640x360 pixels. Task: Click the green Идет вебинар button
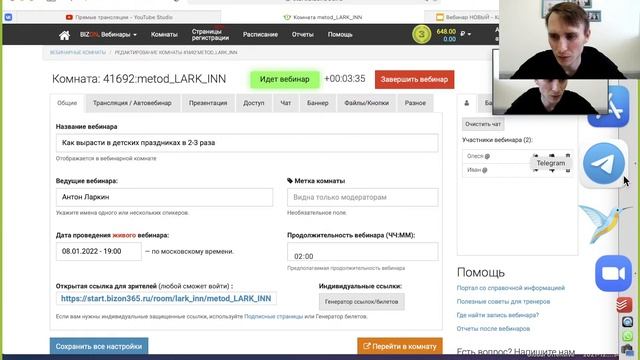click(284, 79)
